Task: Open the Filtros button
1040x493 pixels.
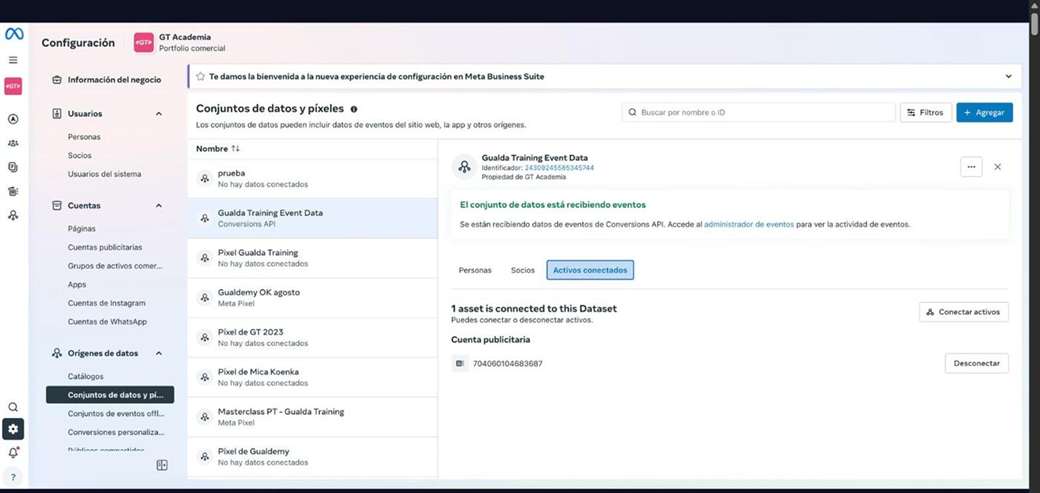Action: click(925, 113)
